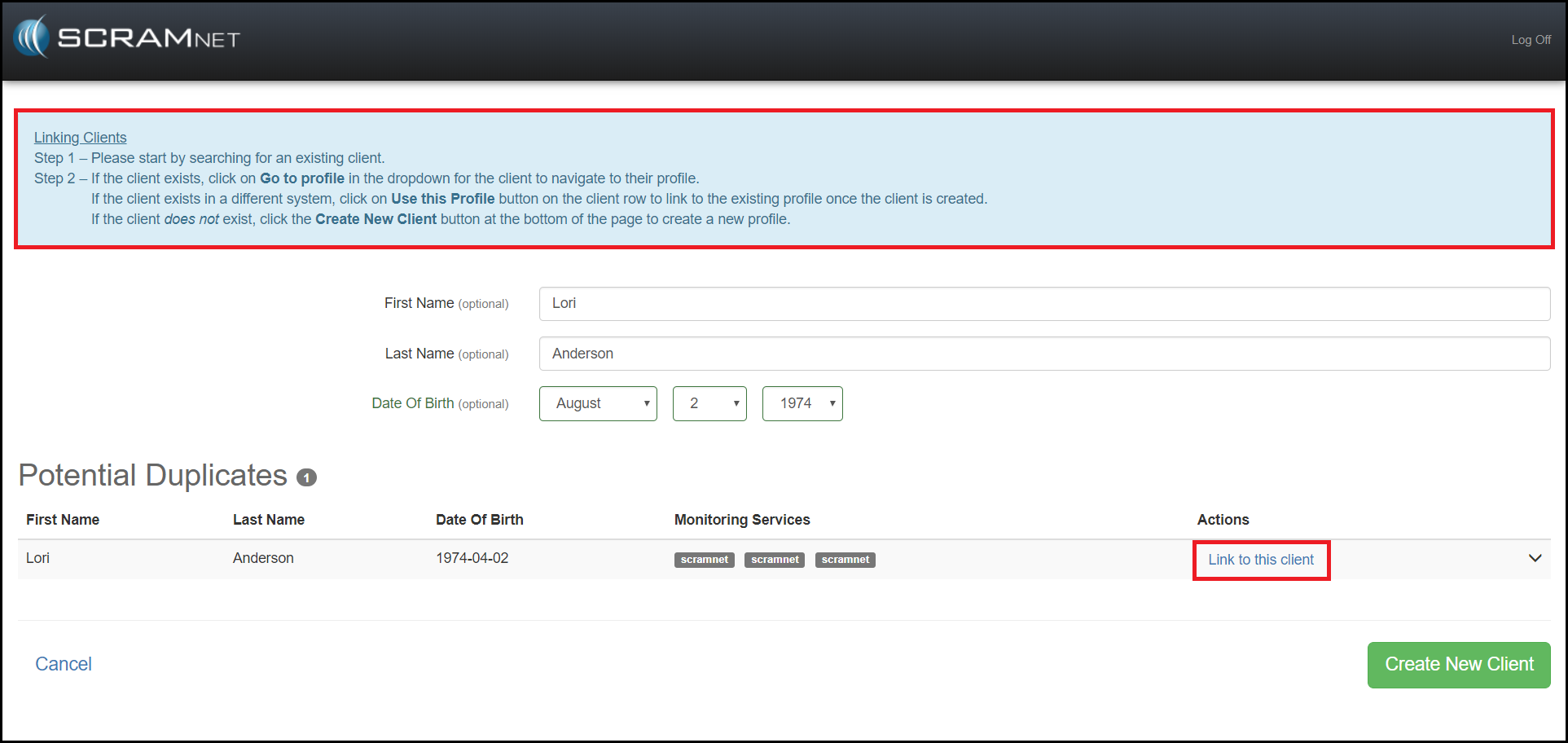Click the SCRAMNET swirl logo icon

click(x=32, y=37)
